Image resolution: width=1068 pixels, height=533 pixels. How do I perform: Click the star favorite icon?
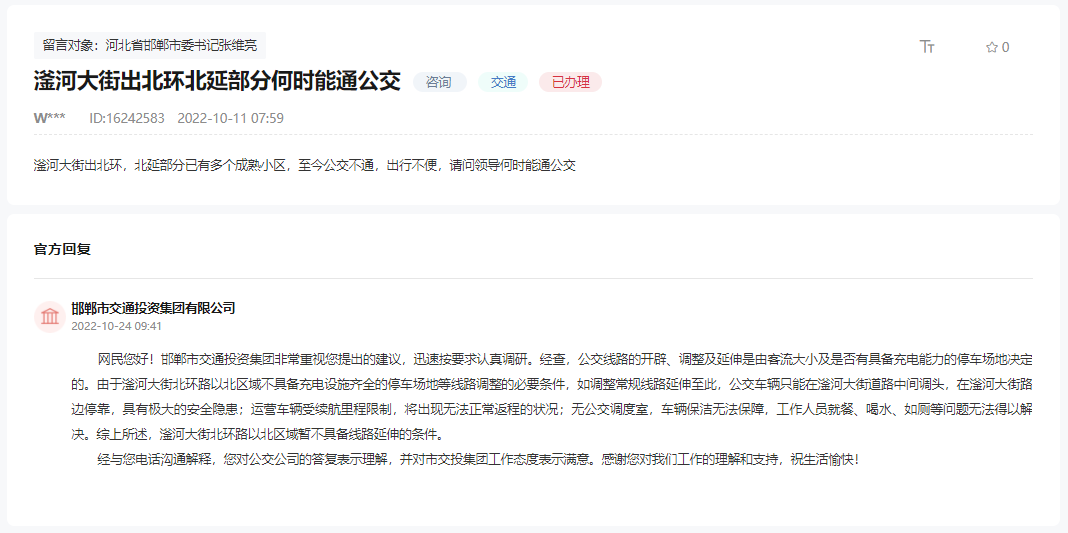coord(992,48)
